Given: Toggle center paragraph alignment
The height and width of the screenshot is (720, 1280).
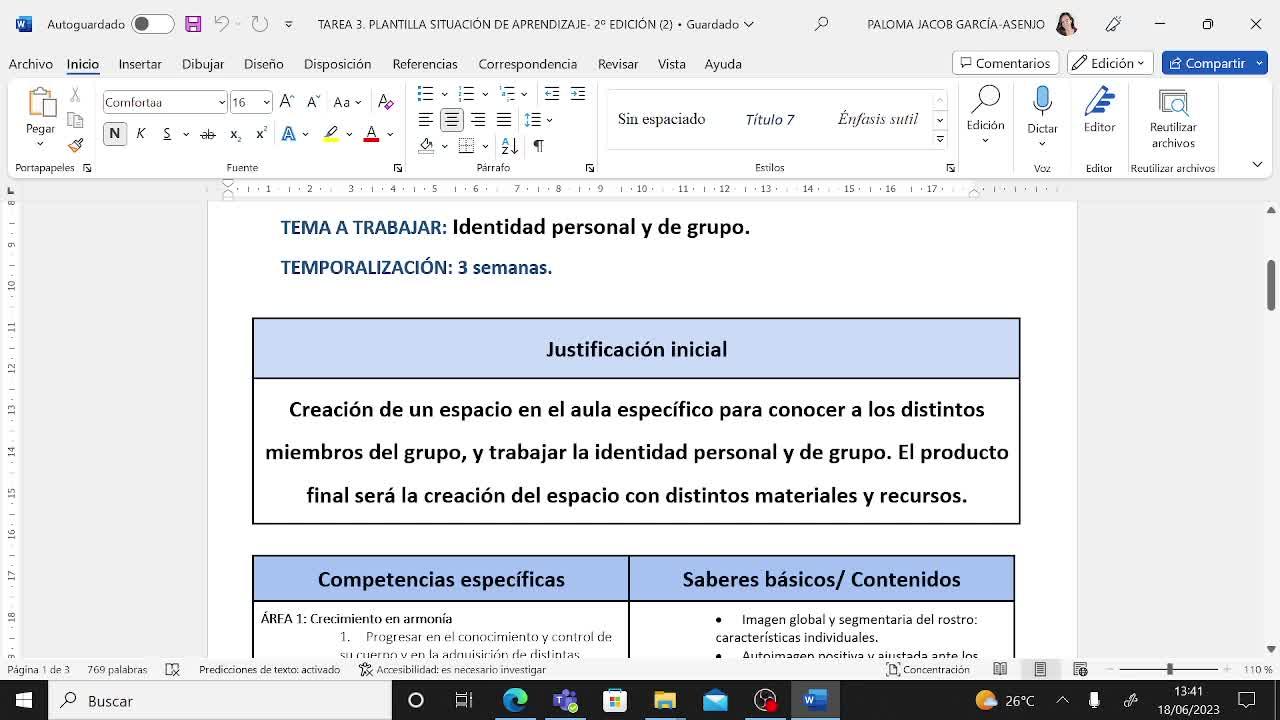Looking at the screenshot, I should tap(452, 120).
